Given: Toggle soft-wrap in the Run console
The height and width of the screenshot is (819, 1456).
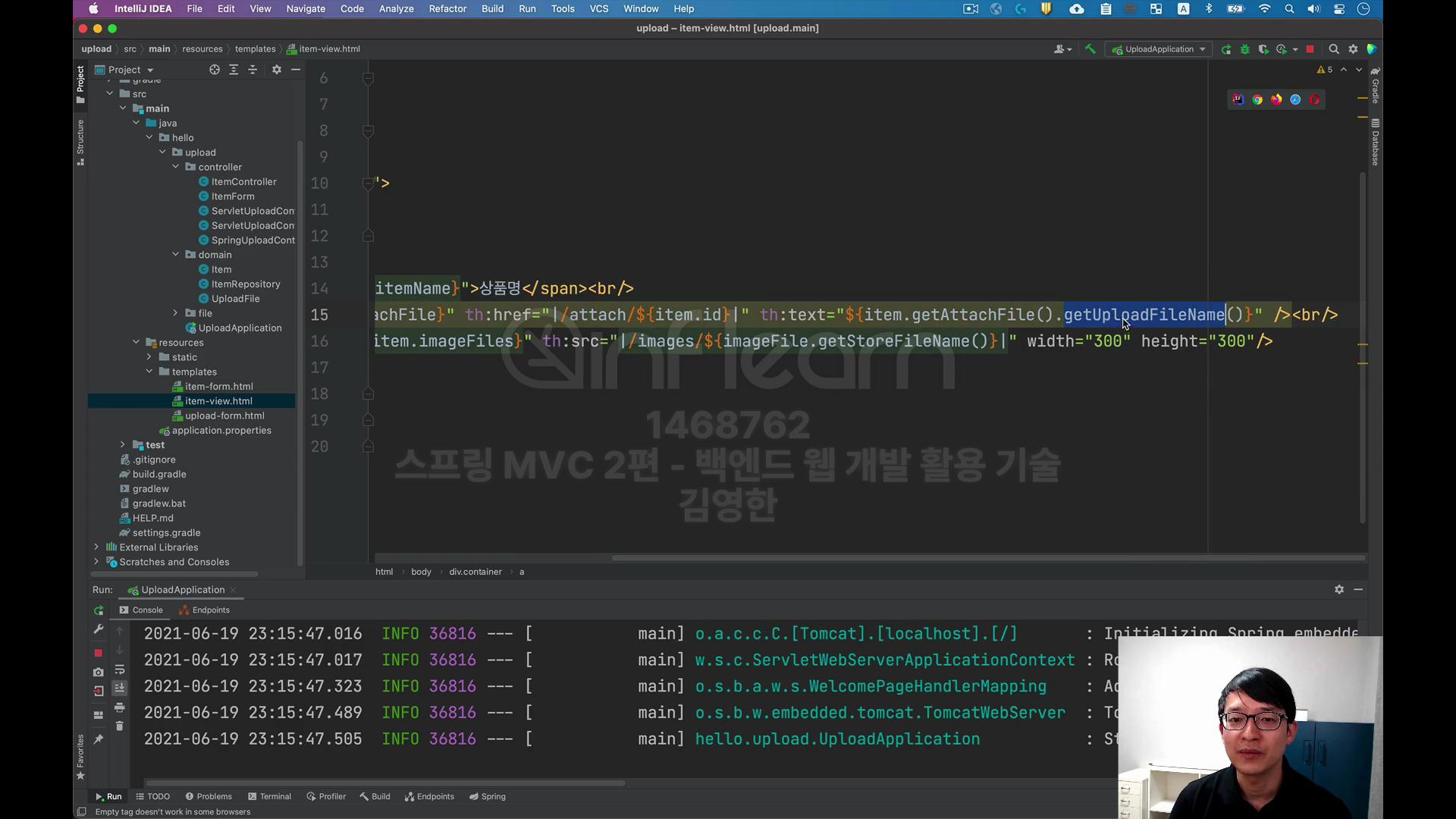Looking at the screenshot, I should [119, 670].
